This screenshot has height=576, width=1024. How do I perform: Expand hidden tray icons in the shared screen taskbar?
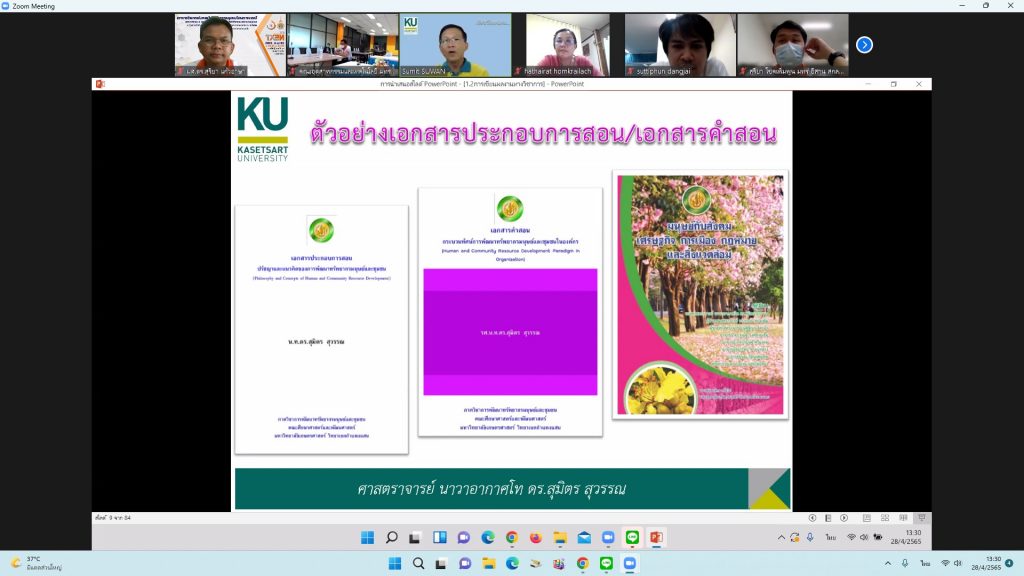point(782,538)
